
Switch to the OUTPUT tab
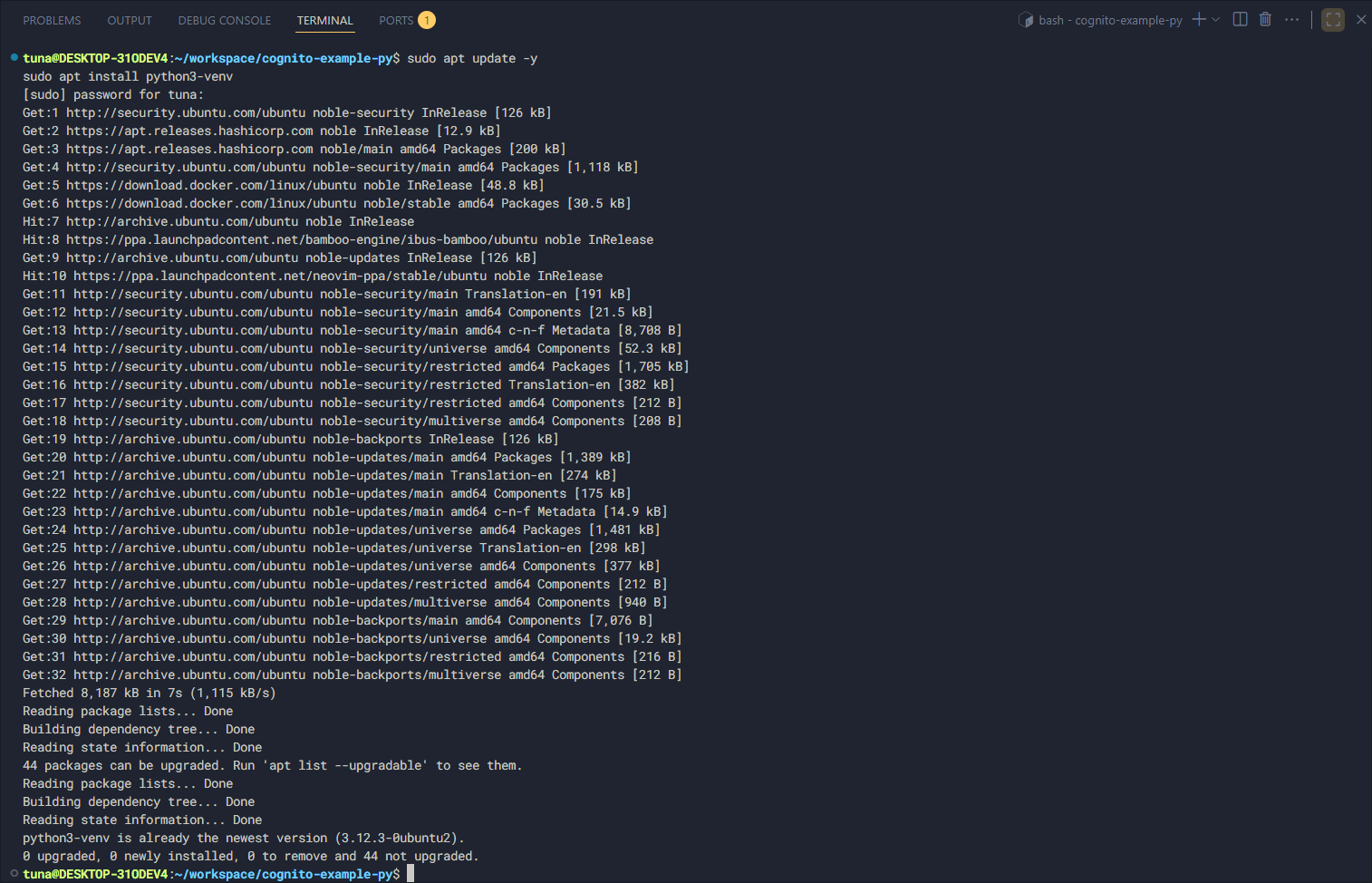click(130, 20)
